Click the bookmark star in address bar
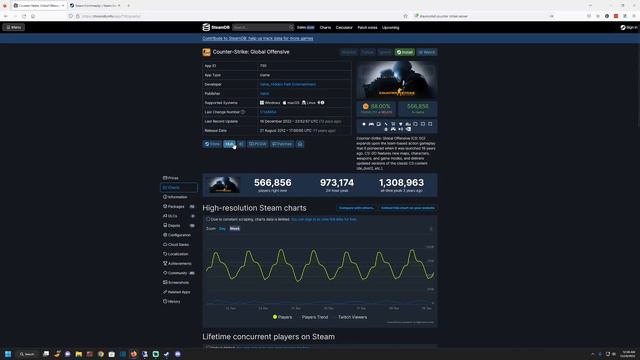The image size is (640, 360). (x=405, y=16)
